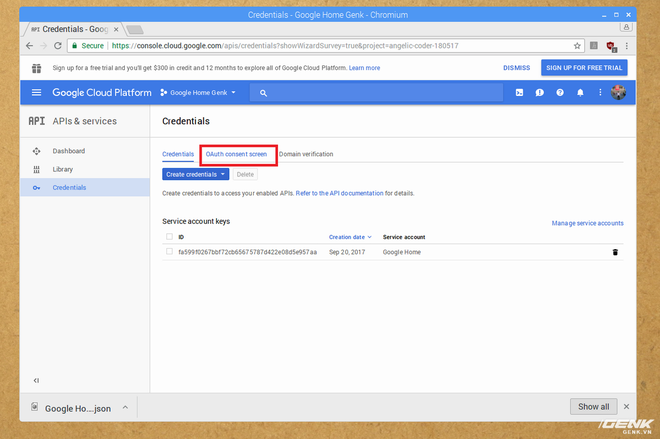
Task: Click SIGN UP FOR FREE TRIAL
Action: (x=584, y=68)
